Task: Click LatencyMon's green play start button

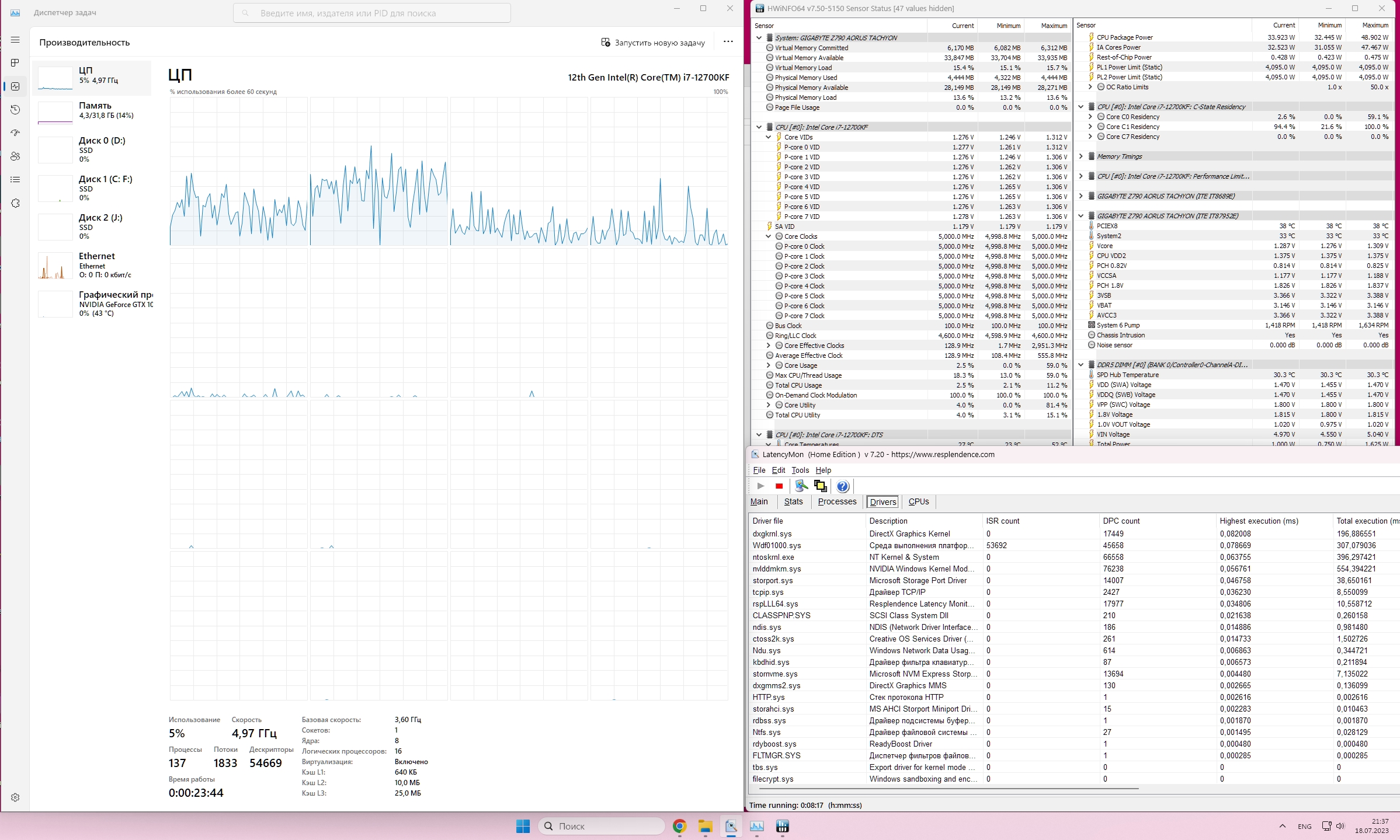Action: pyautogui.click(x=760, y=486)
